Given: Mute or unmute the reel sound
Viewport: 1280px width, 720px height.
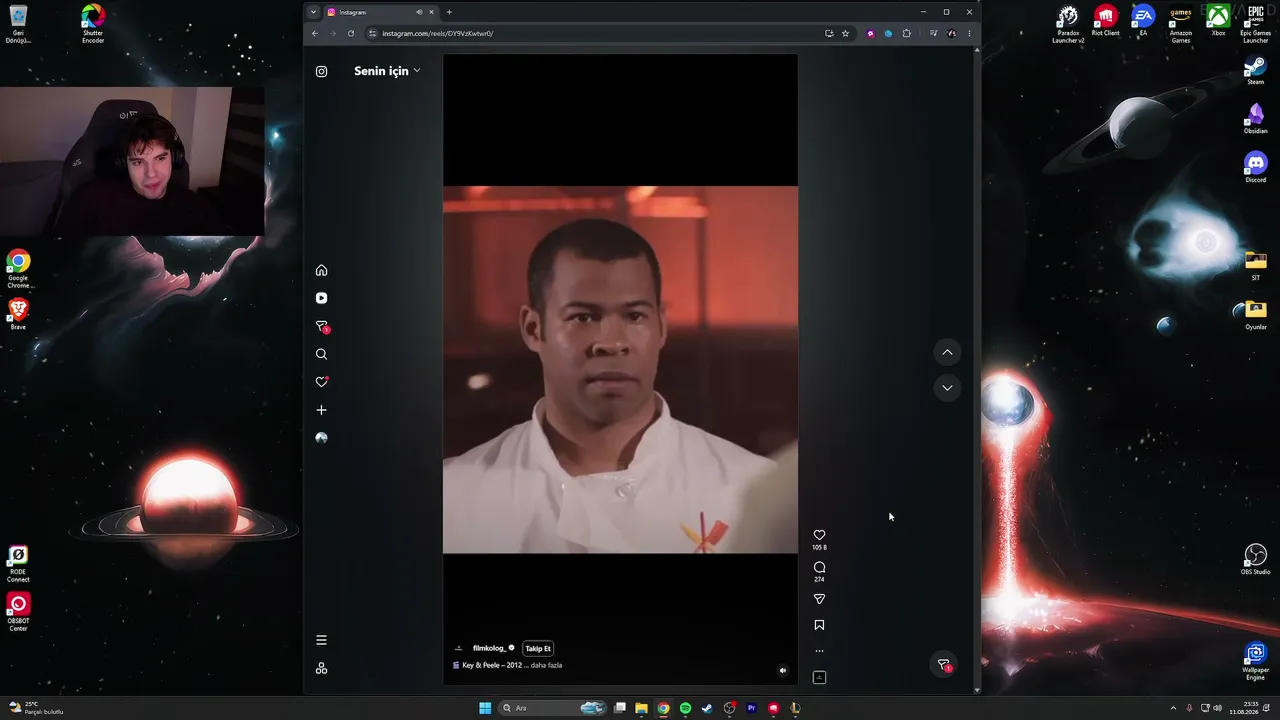Looking at the screenshot, I should tap(783, 671).
